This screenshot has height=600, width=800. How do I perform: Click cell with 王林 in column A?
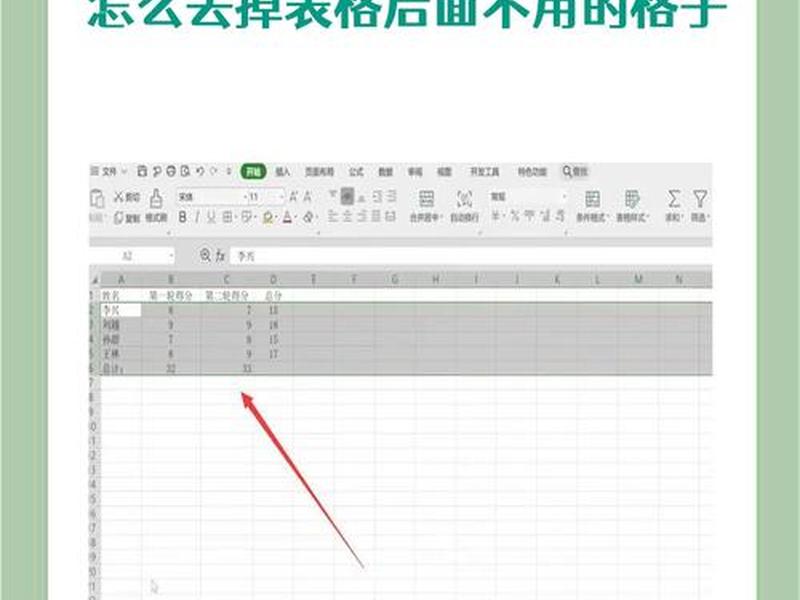click(x=121, y=354)
